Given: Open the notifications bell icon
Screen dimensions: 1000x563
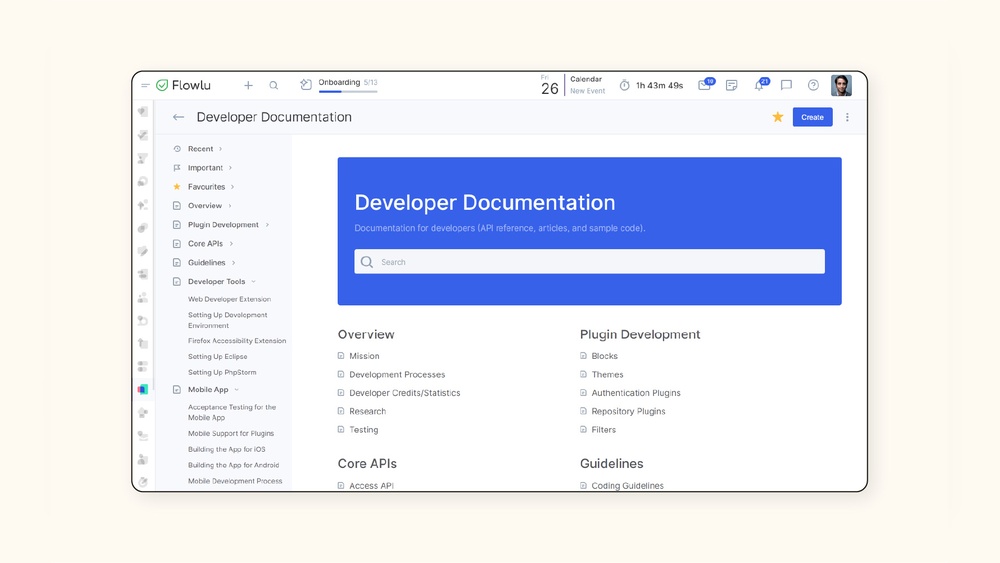Looking at the screenshot, I should coord(759,86).
